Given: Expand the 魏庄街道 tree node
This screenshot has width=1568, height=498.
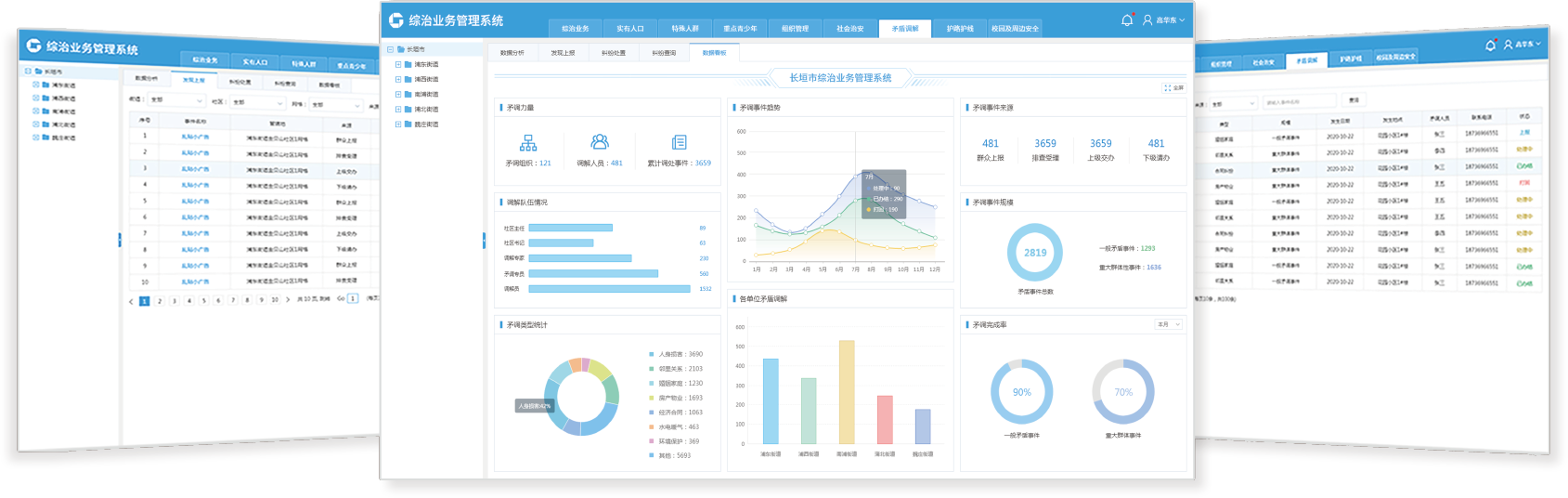Looking at the screenshot, I should point(398,124).
